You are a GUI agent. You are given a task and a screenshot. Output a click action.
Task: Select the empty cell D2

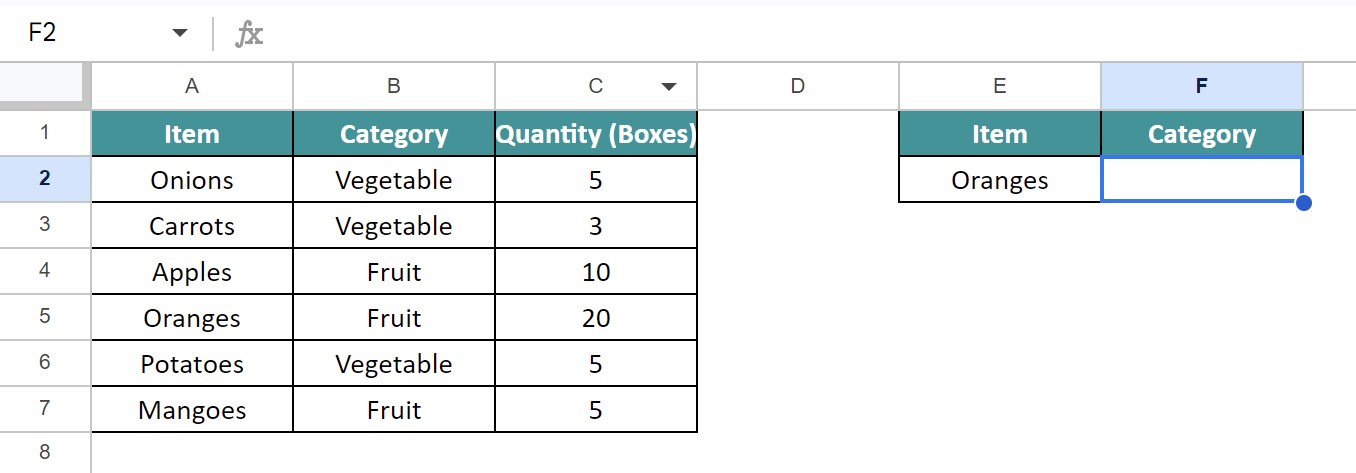click(798, 180)
